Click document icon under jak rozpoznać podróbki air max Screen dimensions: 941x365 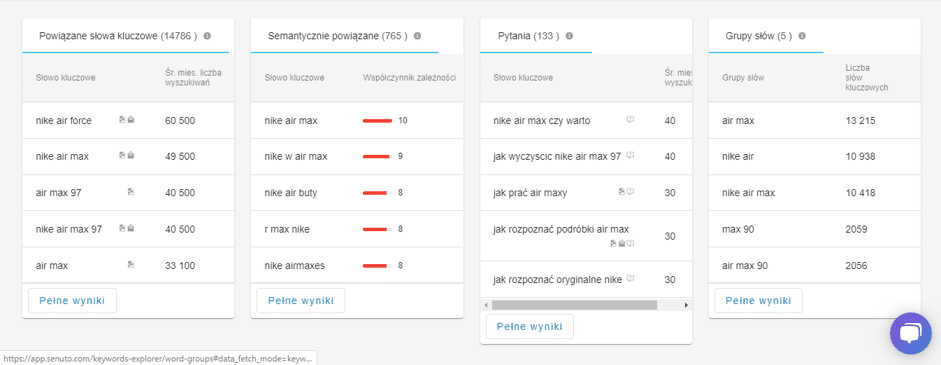click(x=613, y=243)
